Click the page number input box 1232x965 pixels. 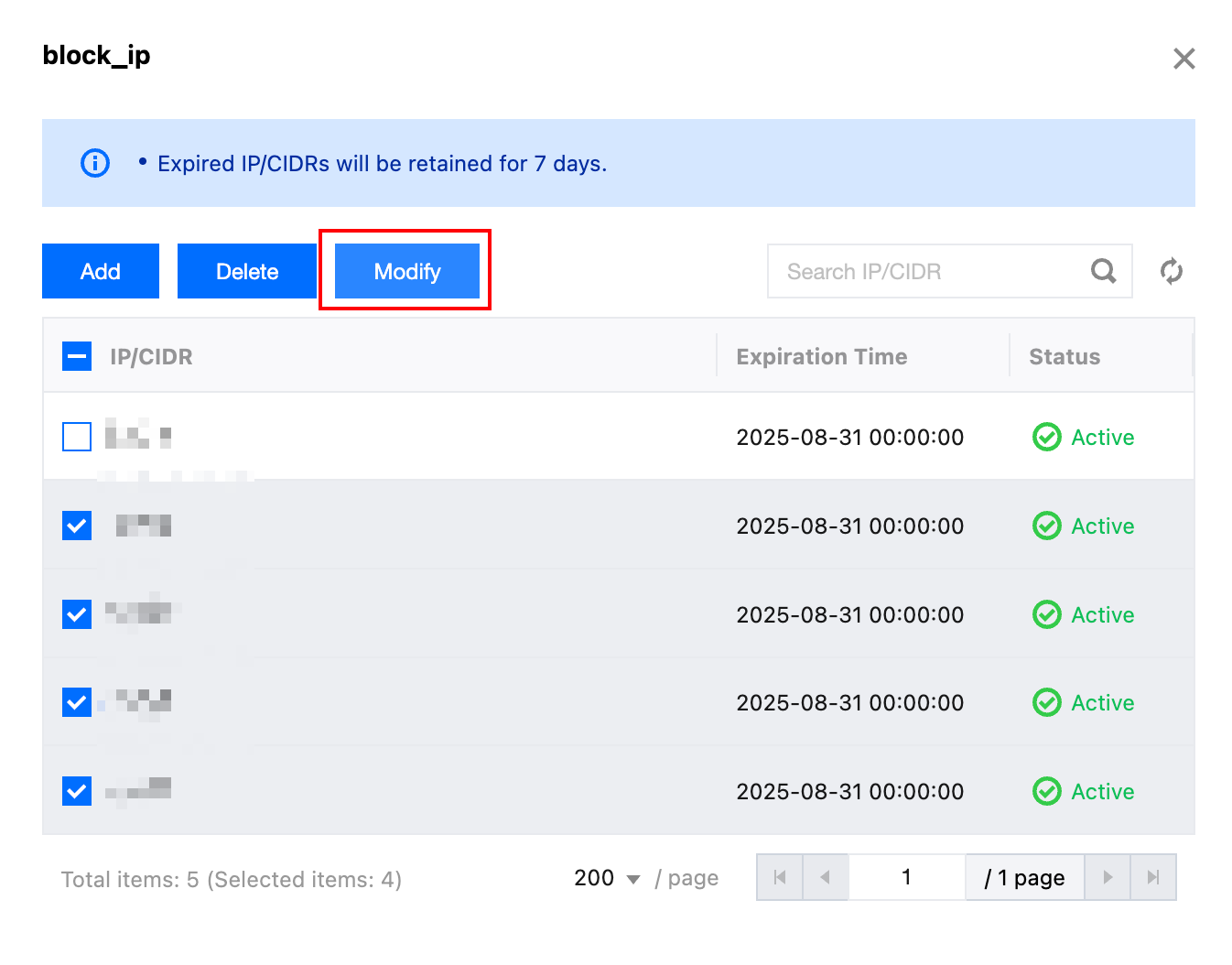point(906,877)
